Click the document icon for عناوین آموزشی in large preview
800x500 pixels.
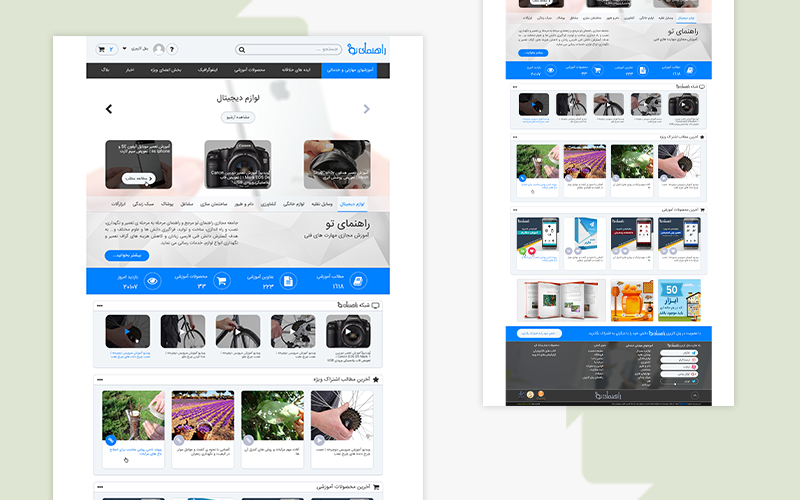point(288,281)
